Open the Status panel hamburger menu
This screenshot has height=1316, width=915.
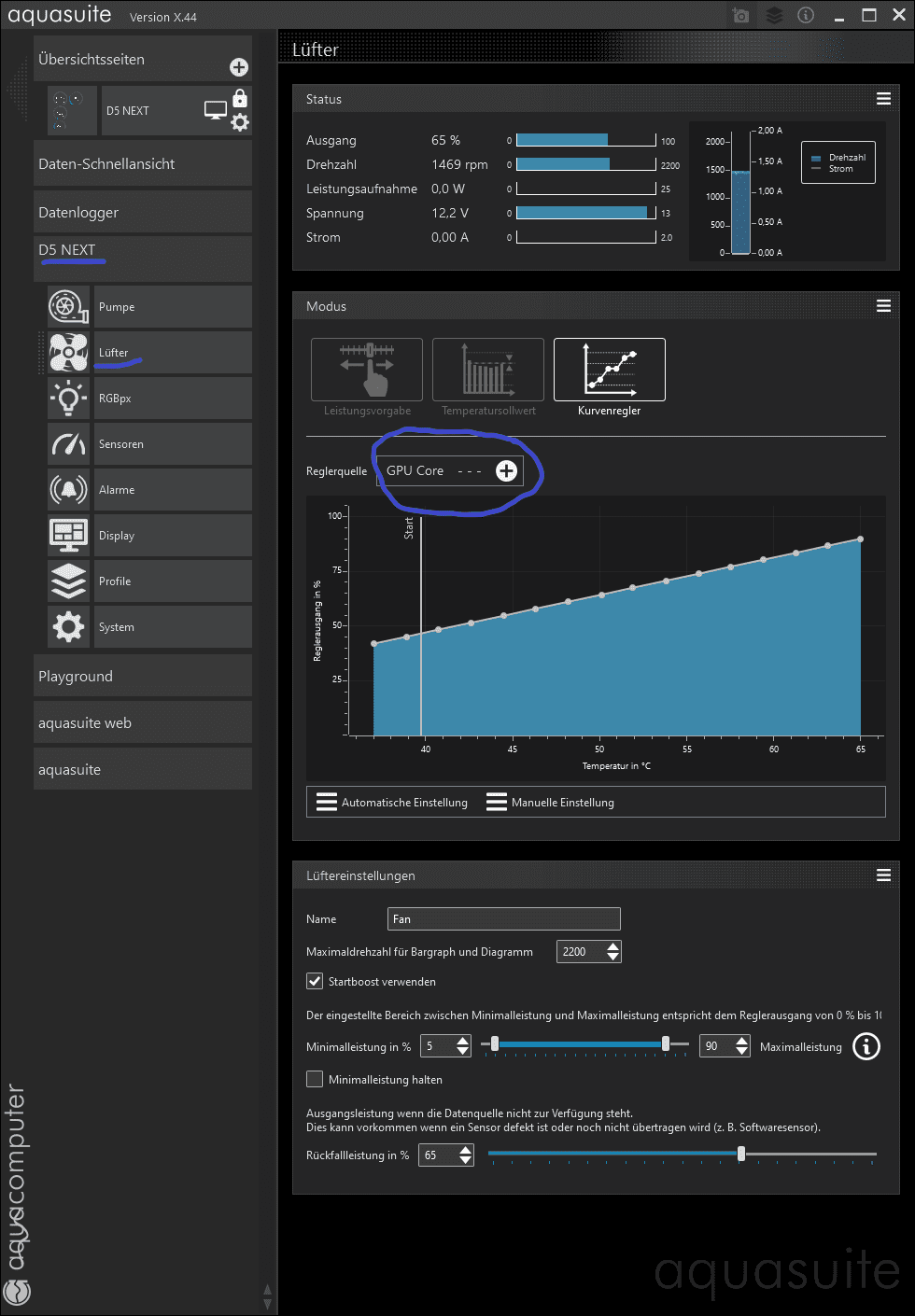click(883, 99)
